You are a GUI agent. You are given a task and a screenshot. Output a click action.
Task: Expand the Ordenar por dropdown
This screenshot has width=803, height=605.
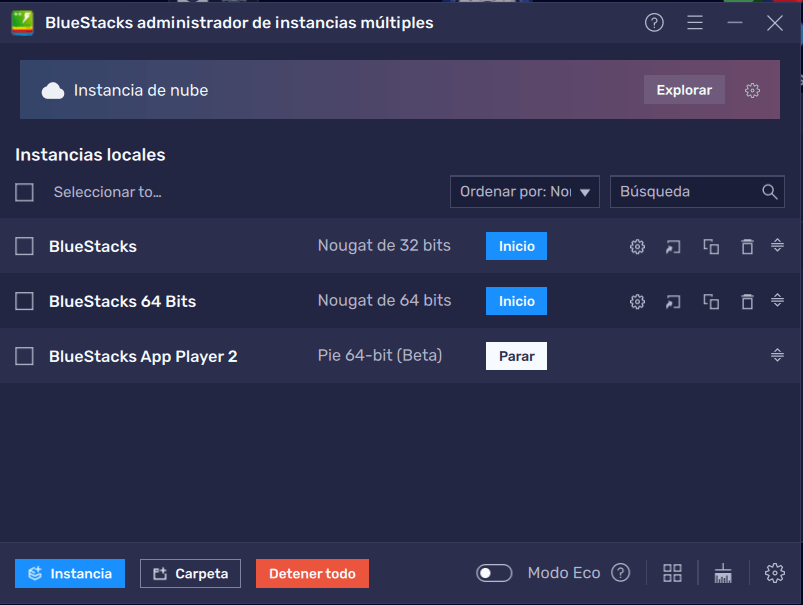tap(524, 192)
